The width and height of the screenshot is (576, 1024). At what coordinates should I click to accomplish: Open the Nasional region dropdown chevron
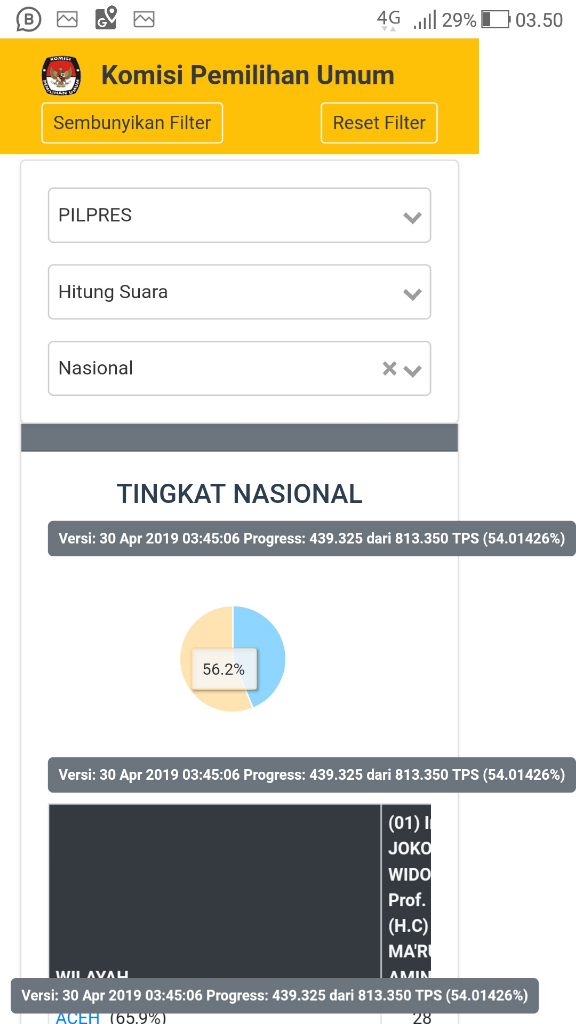(x=413, y=368)
